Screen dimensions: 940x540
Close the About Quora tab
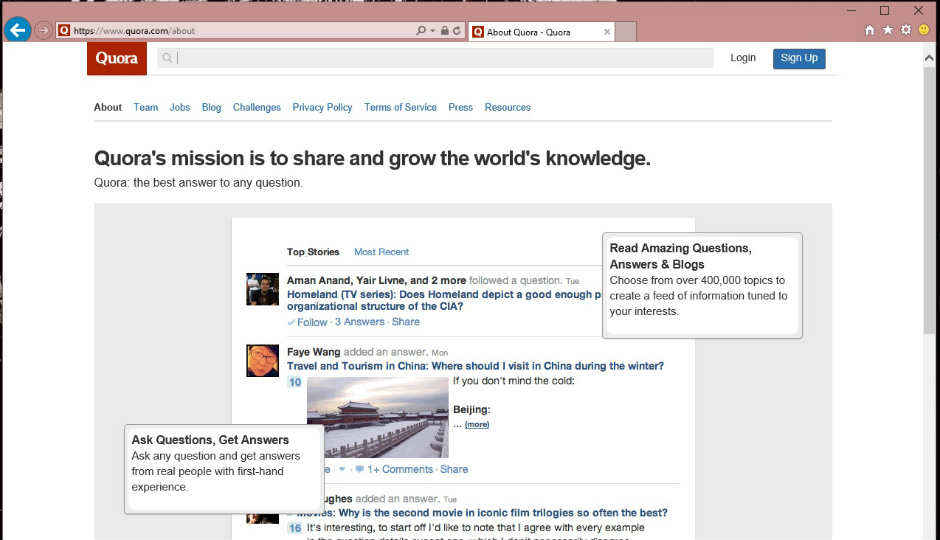click(x=607, y=32)
